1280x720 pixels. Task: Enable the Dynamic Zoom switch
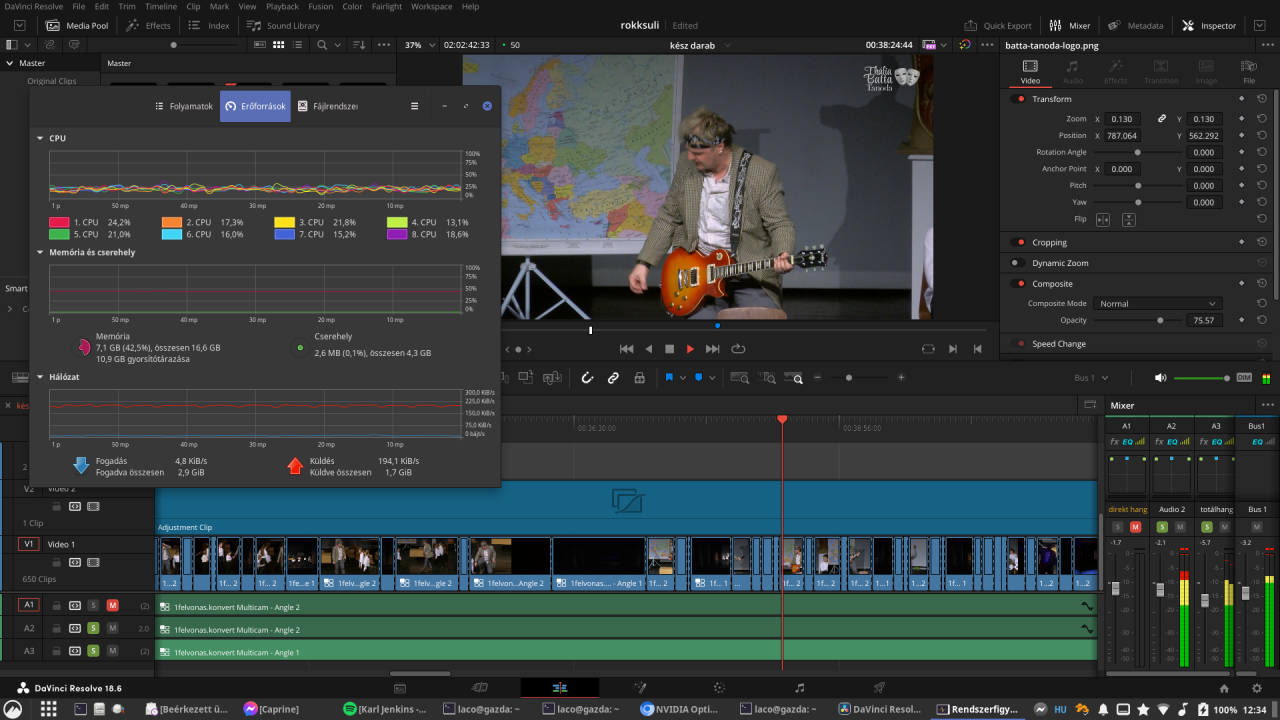pos(1019,263)
